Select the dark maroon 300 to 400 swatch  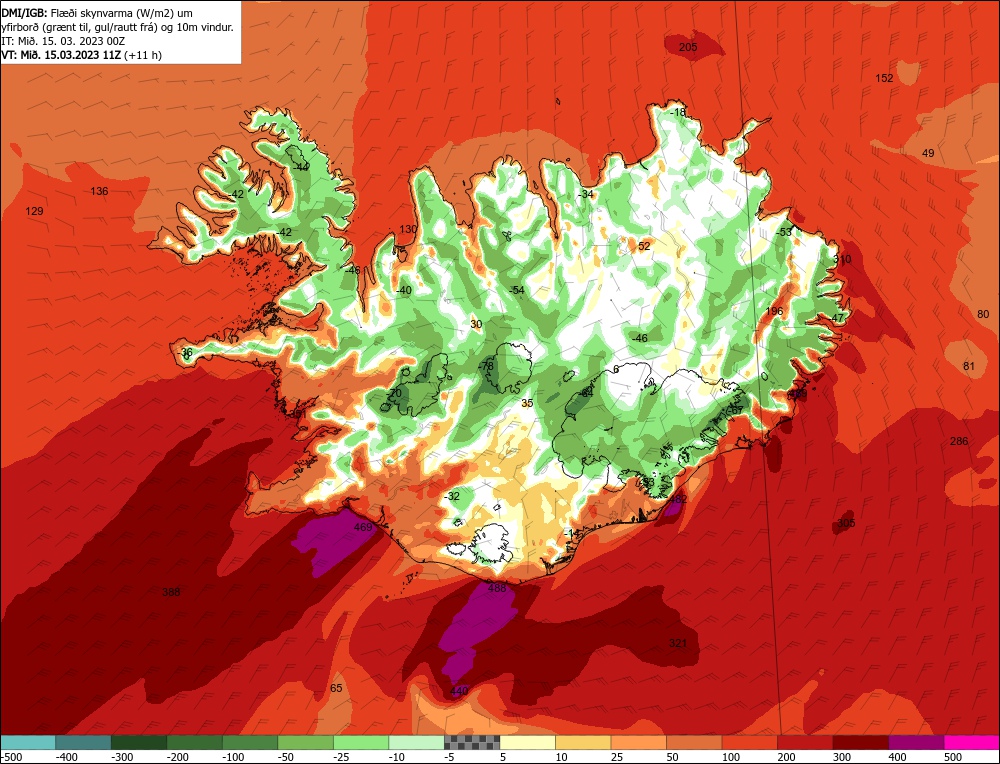860,742
